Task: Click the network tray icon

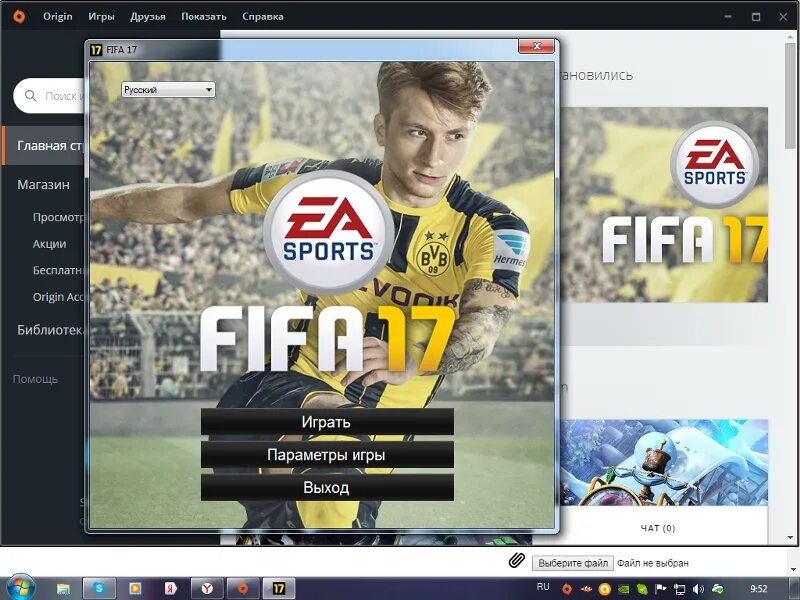Action: pos(680,589)
